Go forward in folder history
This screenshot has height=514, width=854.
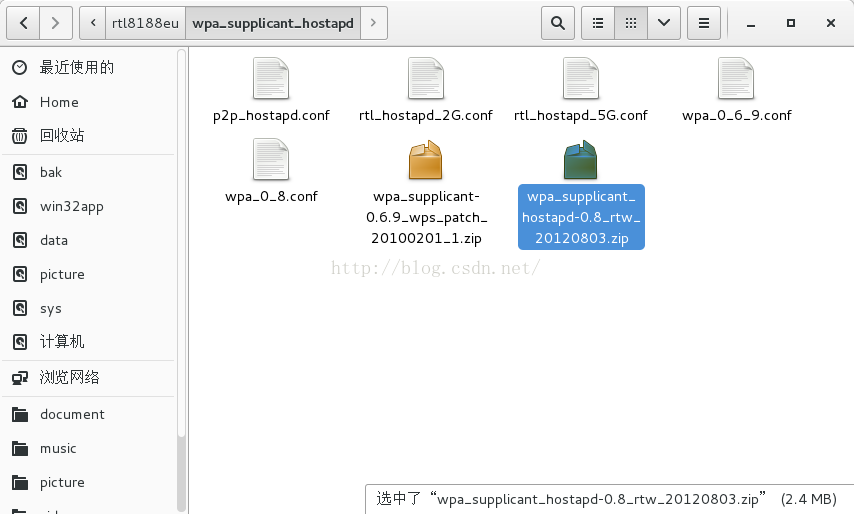55,22
